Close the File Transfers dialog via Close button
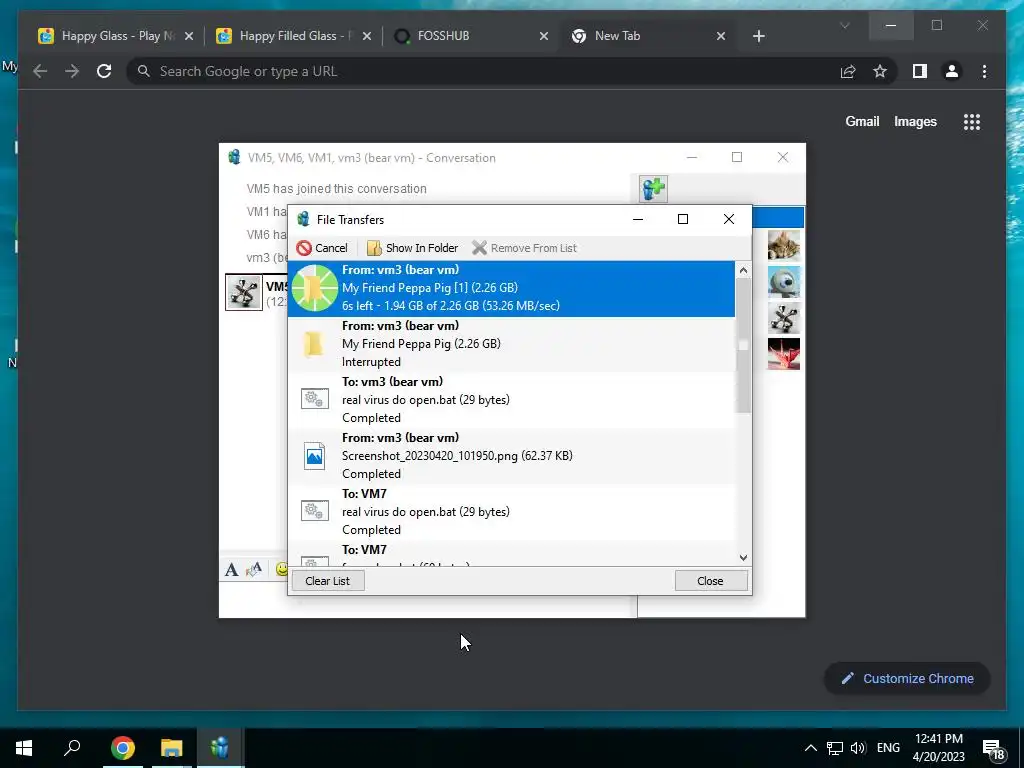The image size is (1024, 768). coord(711,581)
